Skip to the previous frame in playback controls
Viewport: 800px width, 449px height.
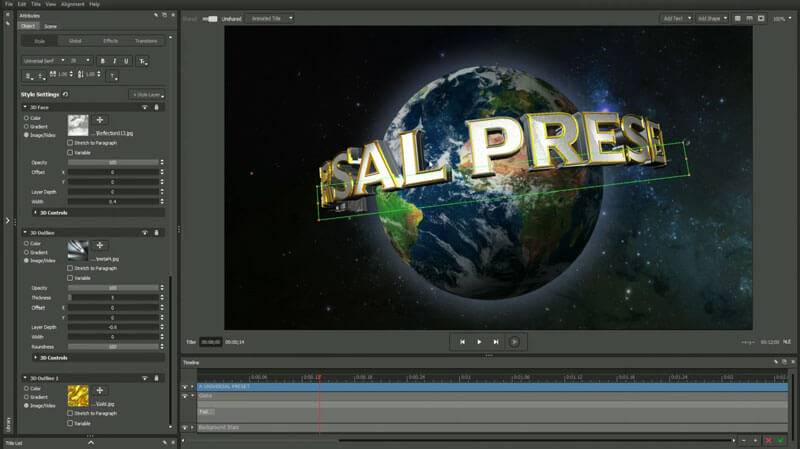coord(462,342)
